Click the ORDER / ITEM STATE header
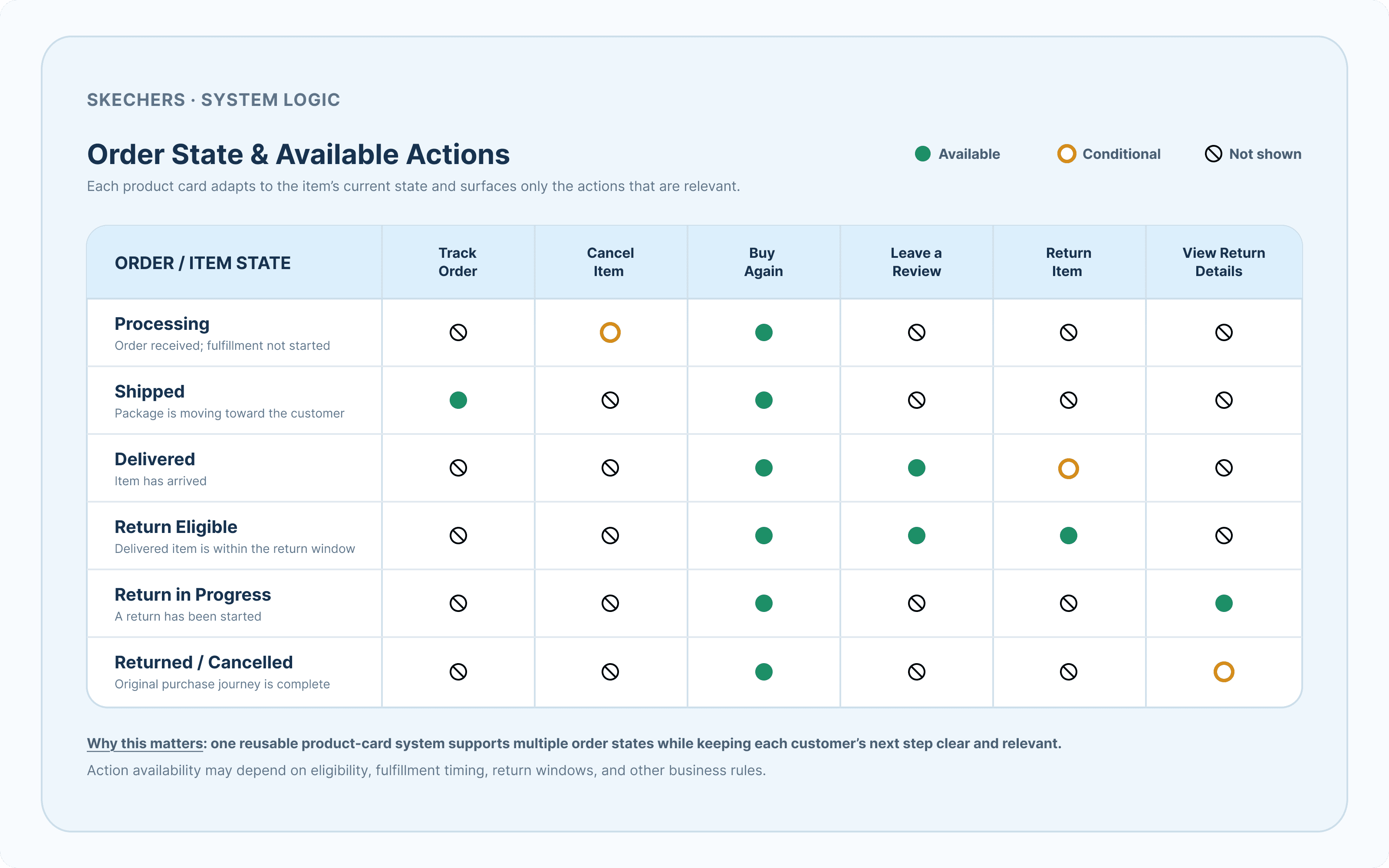Image resolution: width=1389 pixels, height=868 pixels. coord(203,263)
